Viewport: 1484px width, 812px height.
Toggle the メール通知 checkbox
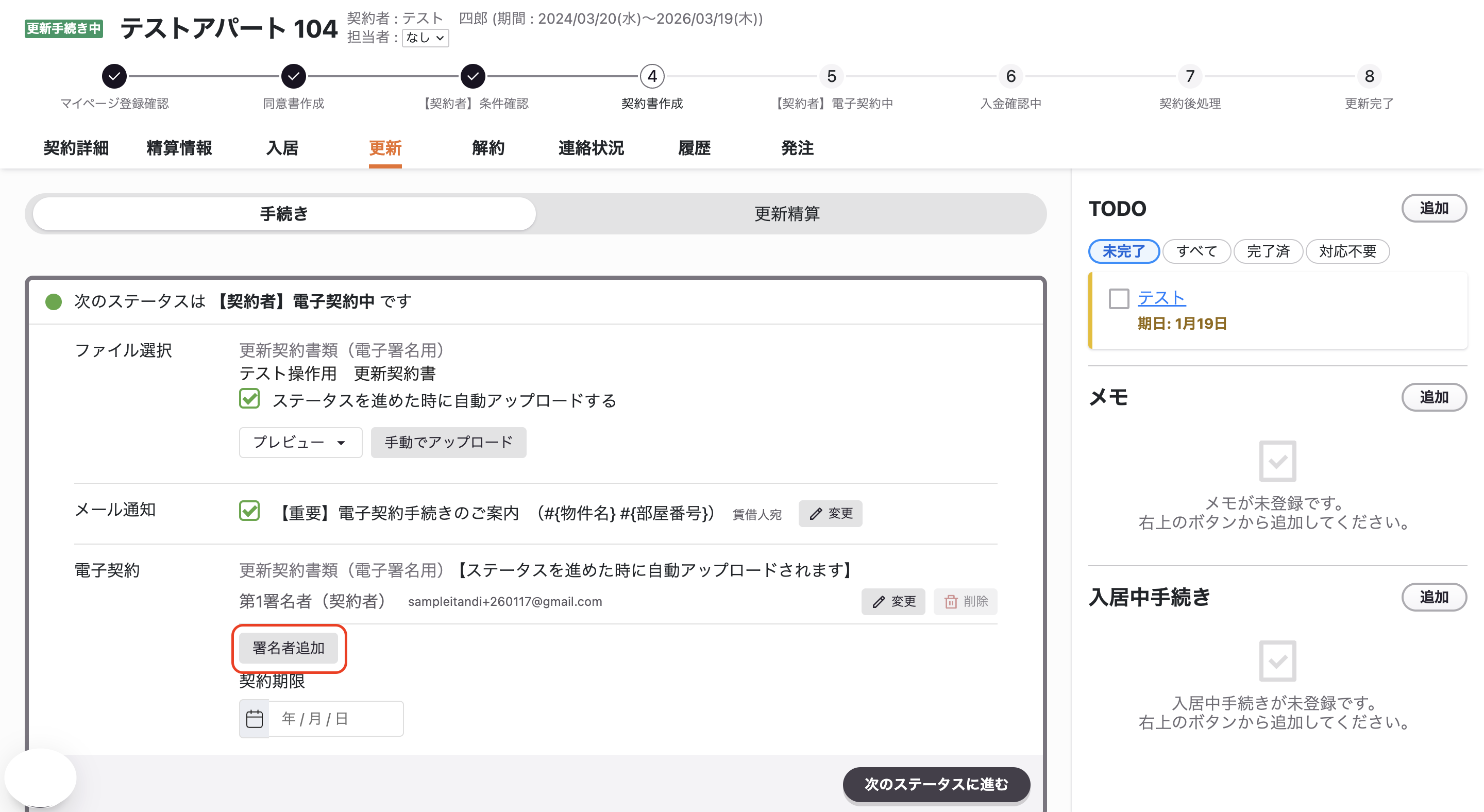pos(249,511)
